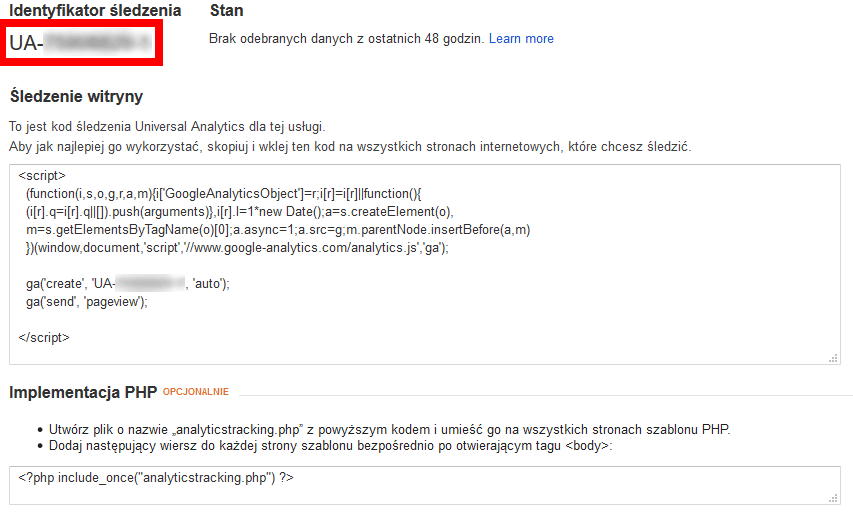Grab the PHP include box resize handle

click(833, 498)
